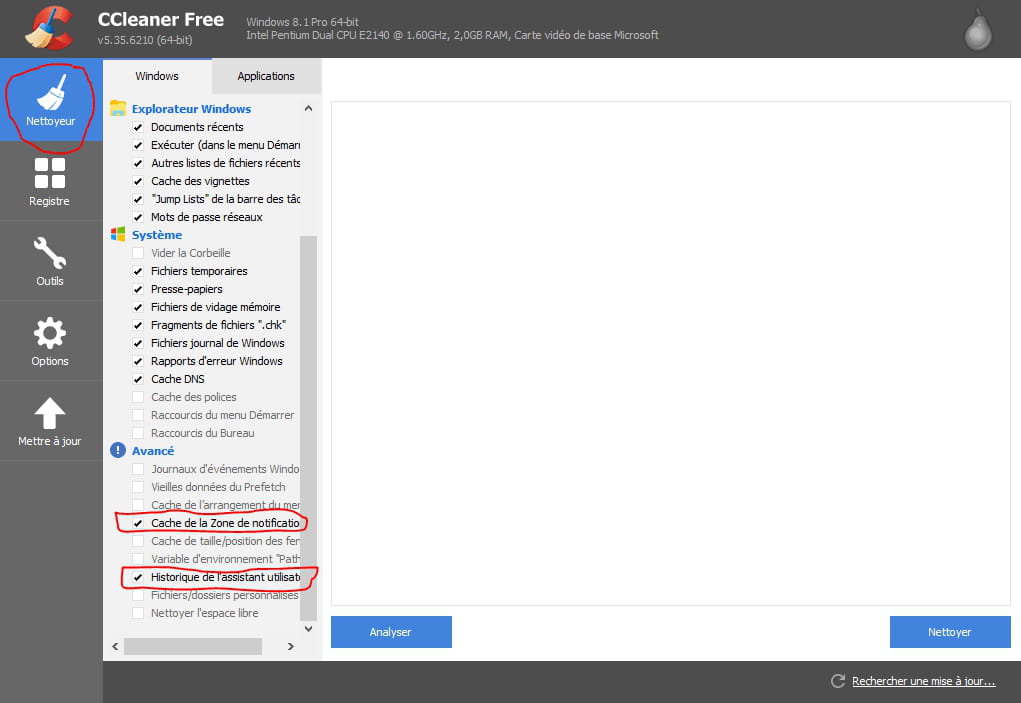
Task: Uncheck Cache DNS
Action: click(138, 379)
